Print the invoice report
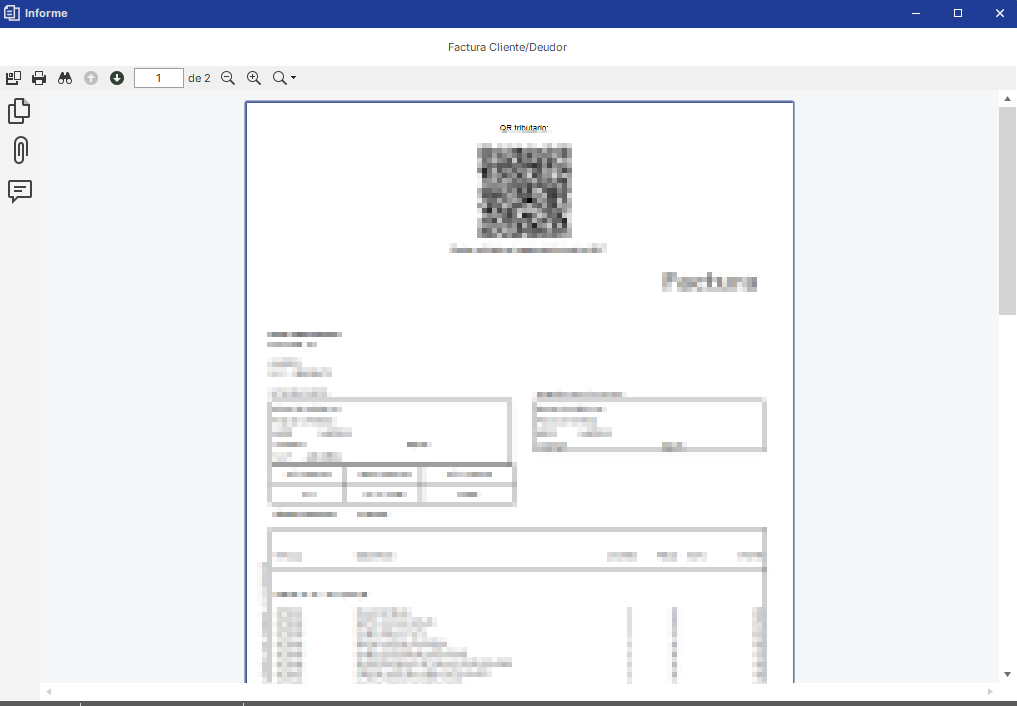Viewport: 1017px width, 706px height. (39, 78)
